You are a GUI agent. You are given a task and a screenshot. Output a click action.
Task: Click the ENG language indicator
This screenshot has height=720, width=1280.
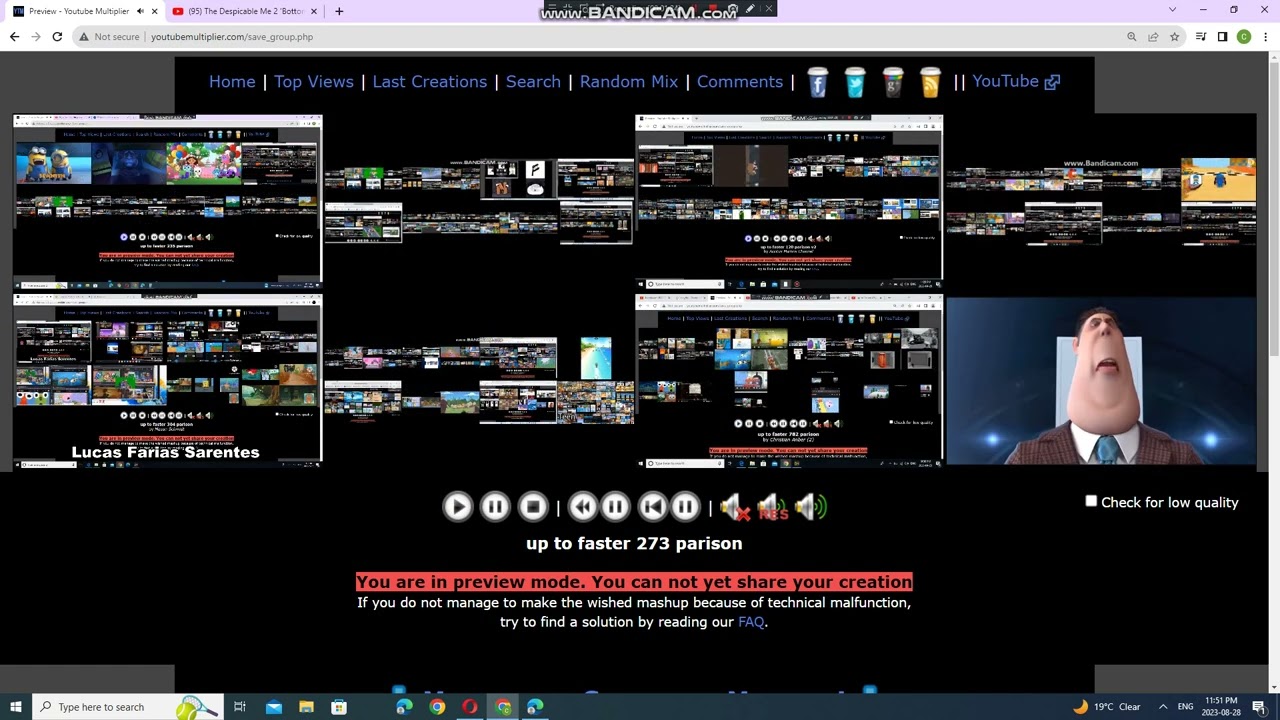(x=1185, y=707)
